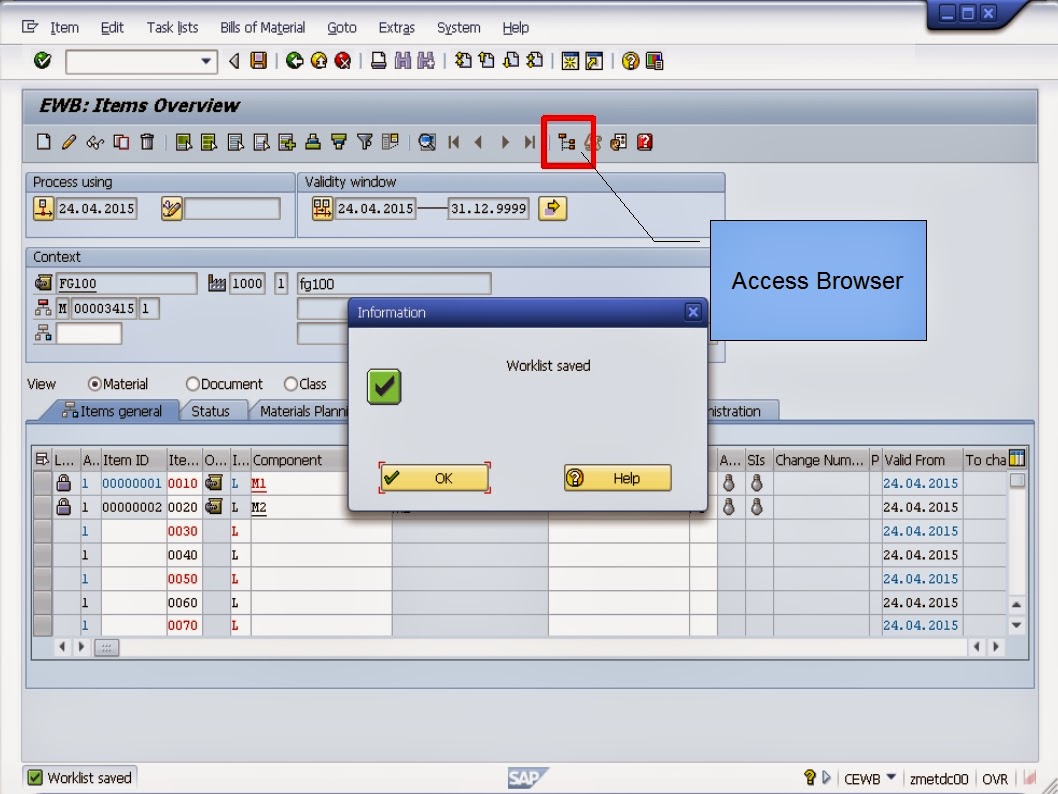Switch to the Status tab
The height and width of the screenshot is (794, 1058).
point(213,410)
